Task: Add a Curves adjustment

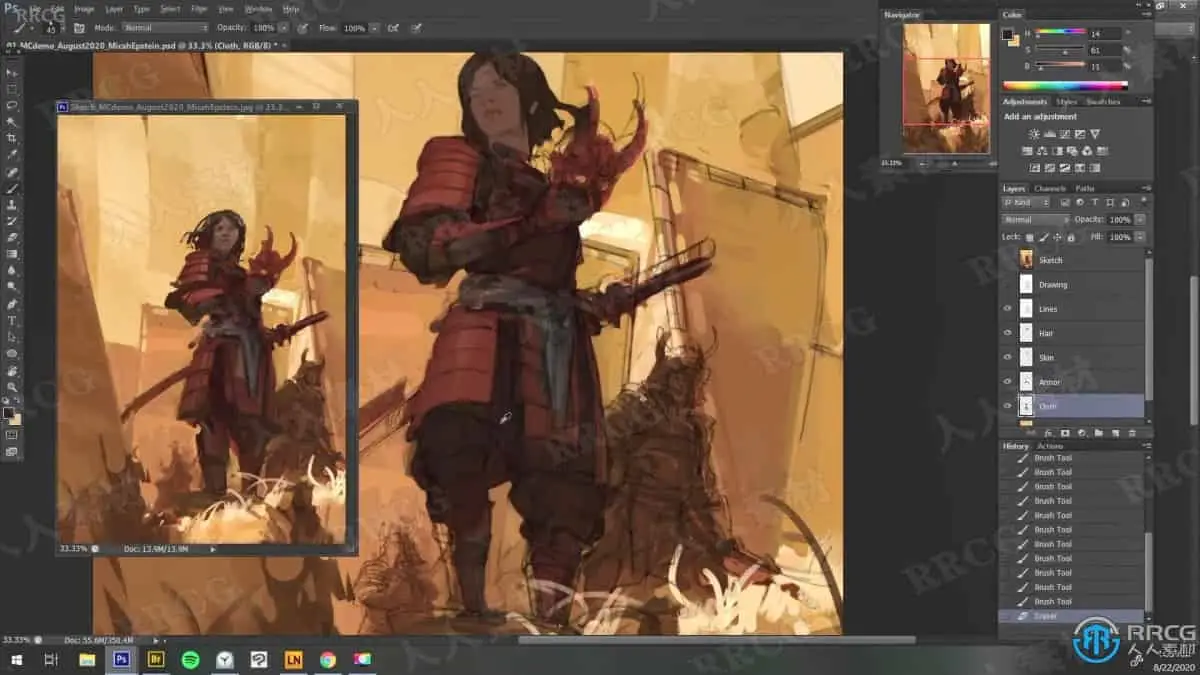Action: pyautogui.click(x=1064, y=134)
